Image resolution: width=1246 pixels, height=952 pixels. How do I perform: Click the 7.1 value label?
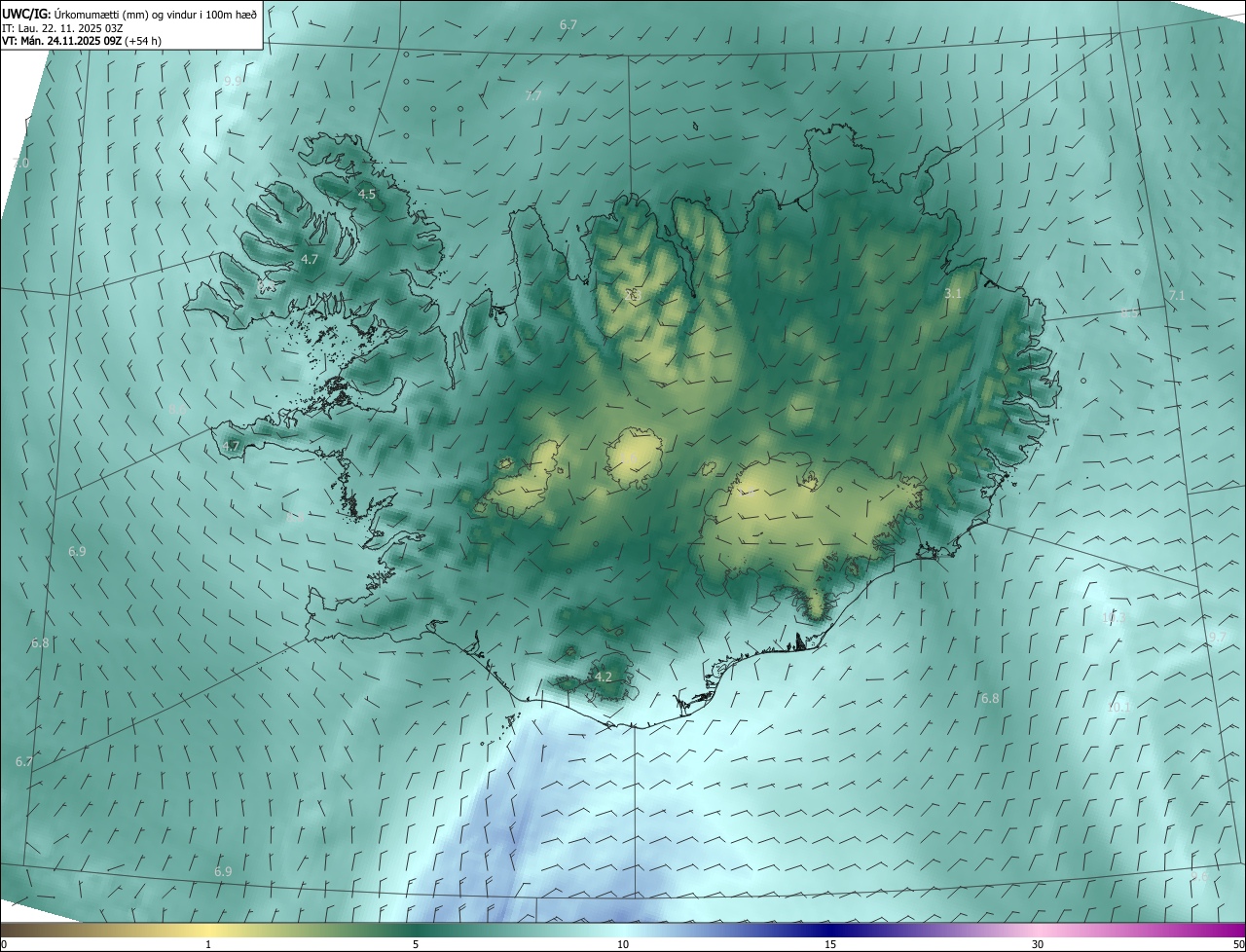pyautogui.click(x=1177, y=295)
